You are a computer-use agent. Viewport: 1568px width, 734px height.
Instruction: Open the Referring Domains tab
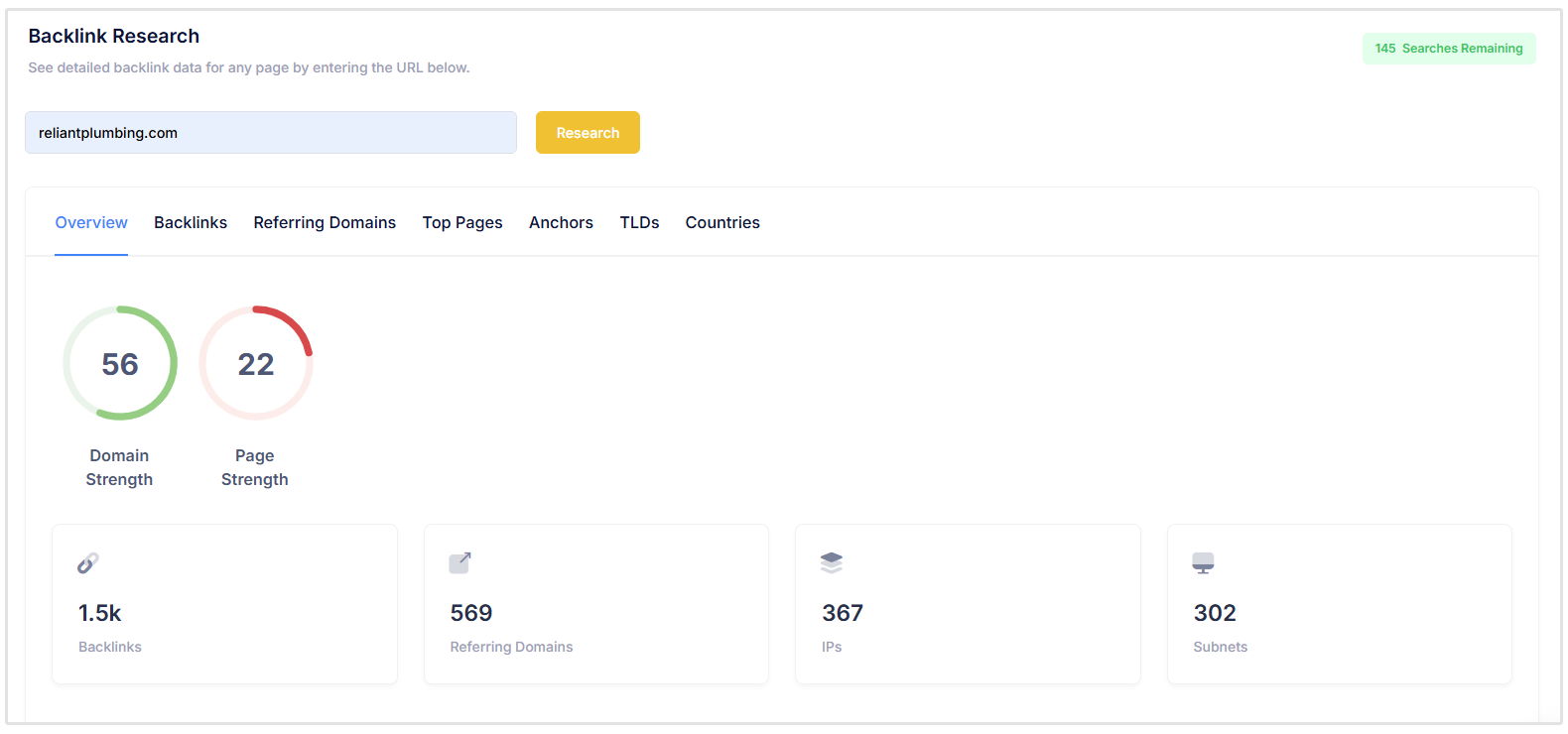(325, 222)
